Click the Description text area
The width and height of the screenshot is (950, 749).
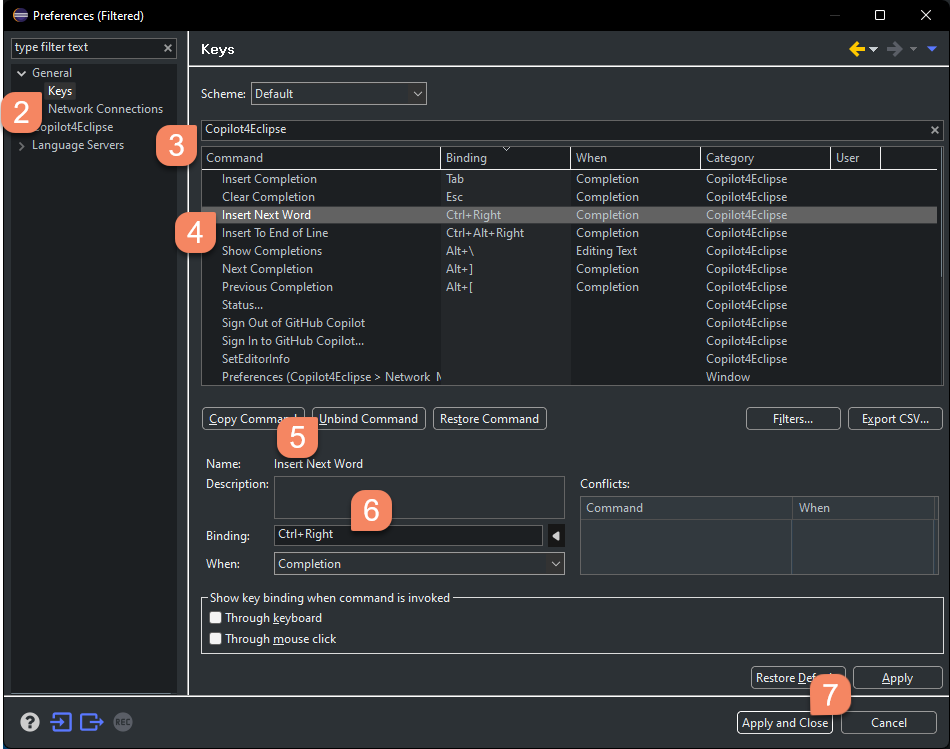419,498
